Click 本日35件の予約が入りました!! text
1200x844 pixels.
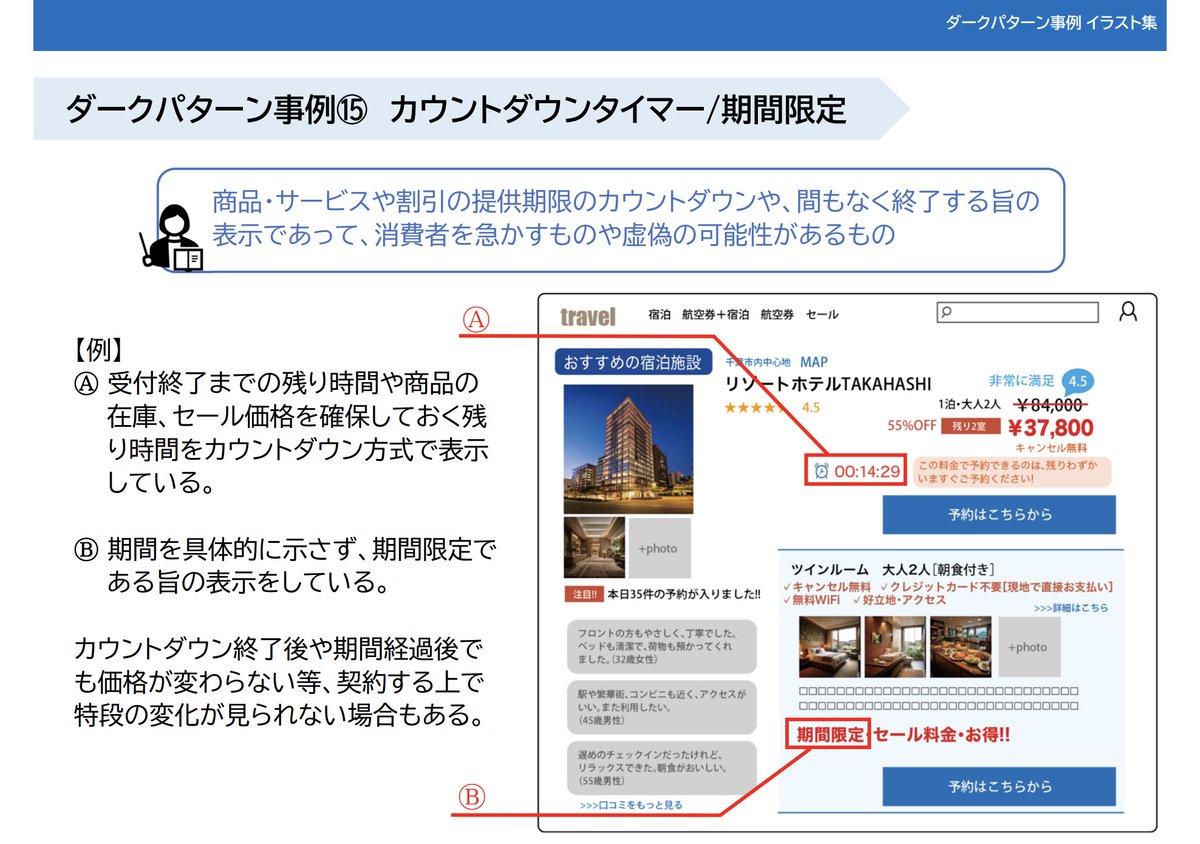point(683,594)
